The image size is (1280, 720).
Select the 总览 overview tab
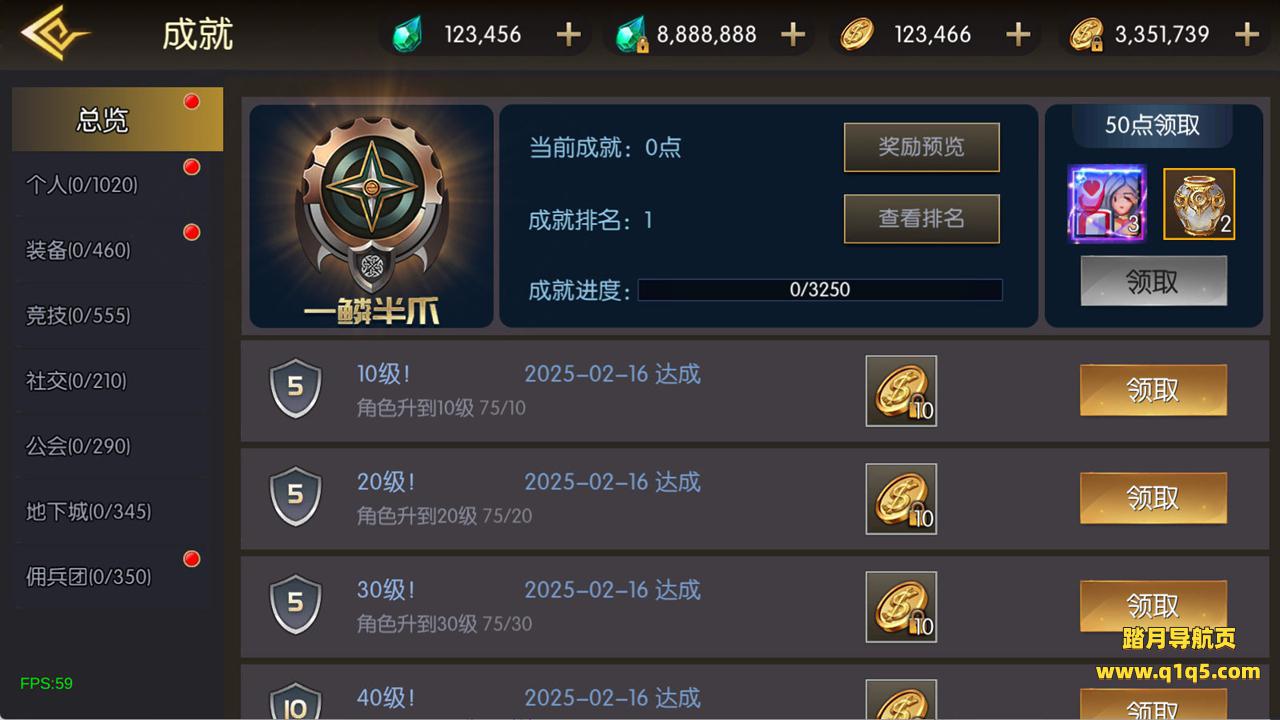click(x=117, y=120)
